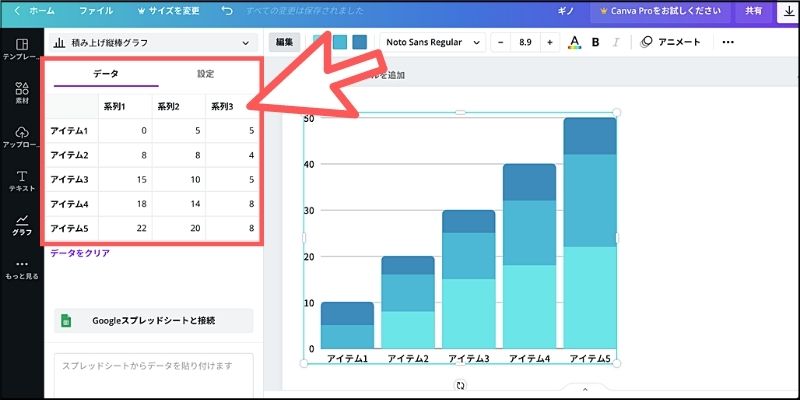Screen dimensions: 800x400
Task: Click the cell with value 20
Action: (x=179, y=229)
